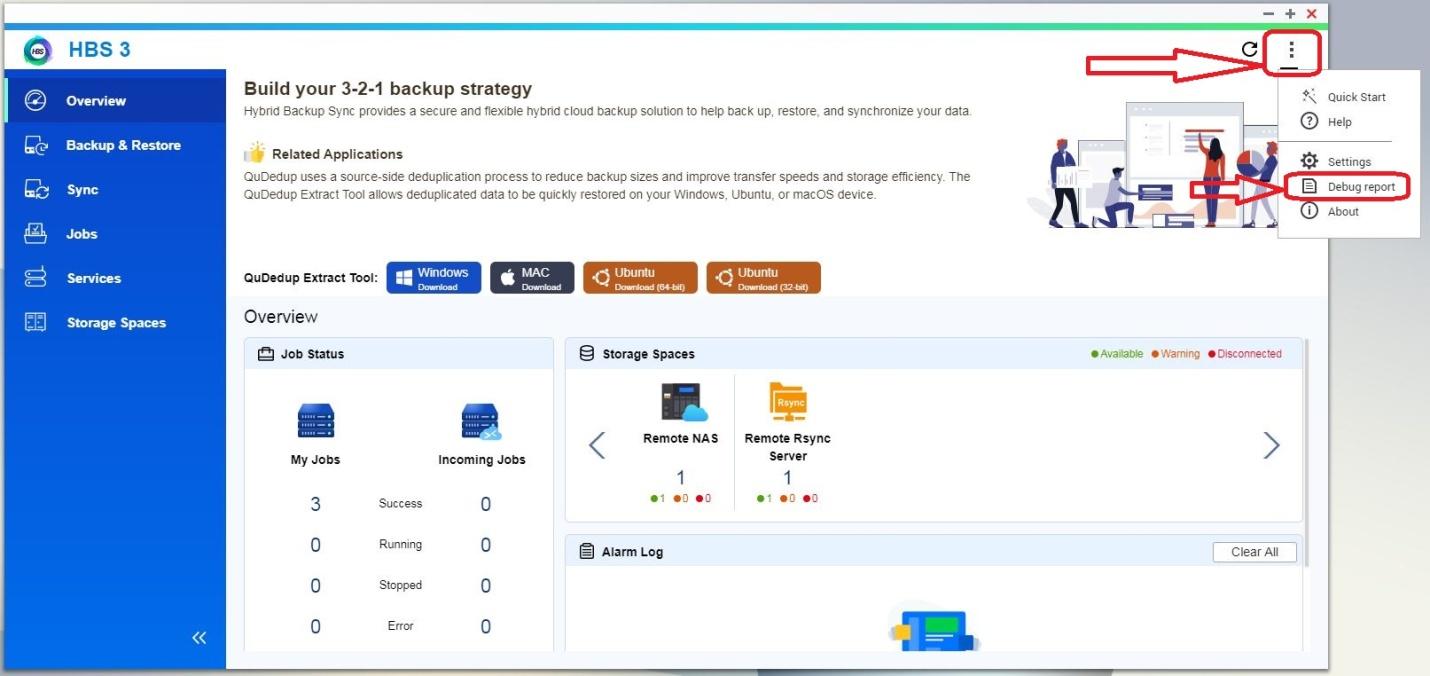This screenshot has height=676, width=1430.
Task: Click the Alarm Log panel title
Action: point(632,552)
